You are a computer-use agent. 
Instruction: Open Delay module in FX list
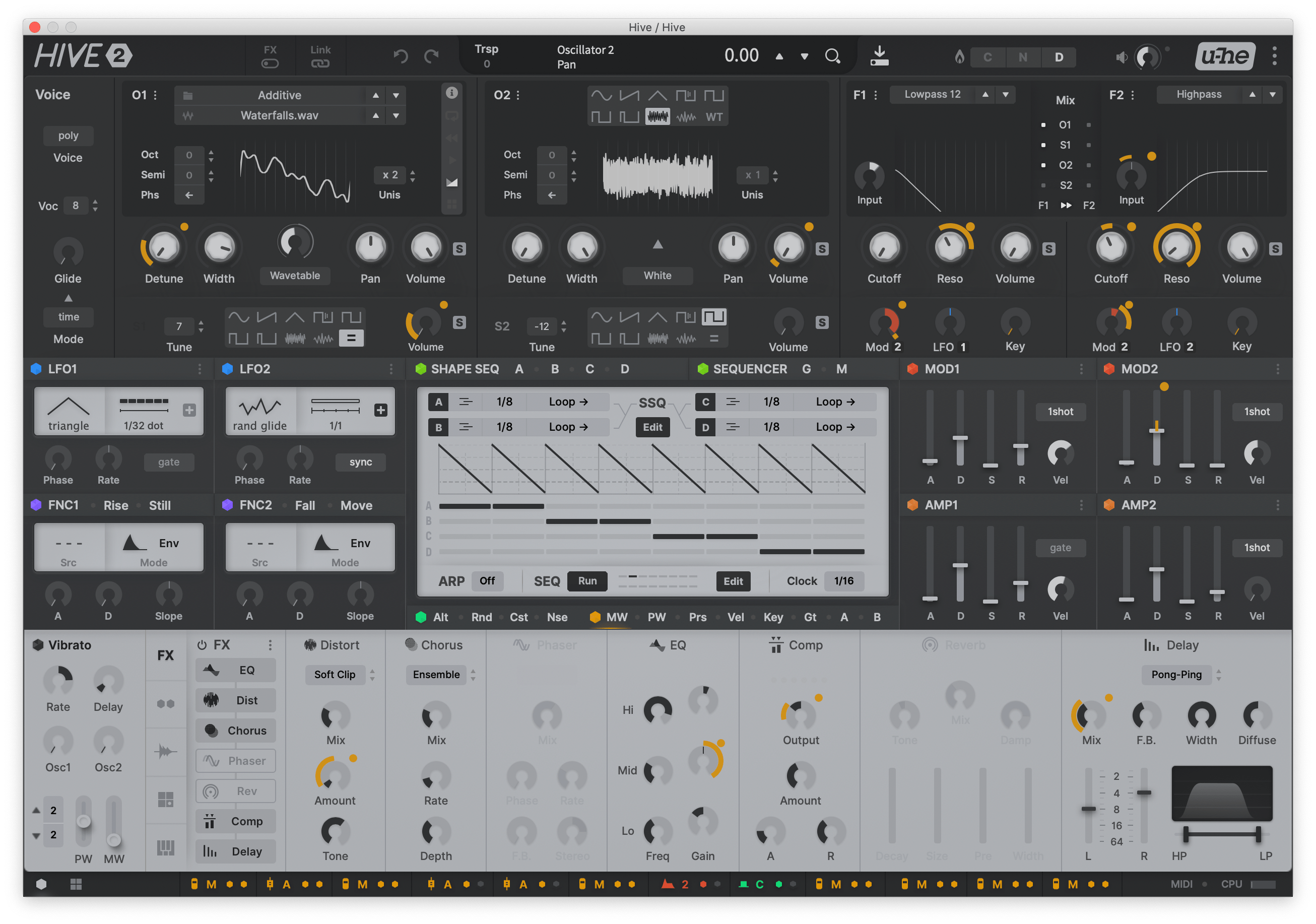click(236, 851)
